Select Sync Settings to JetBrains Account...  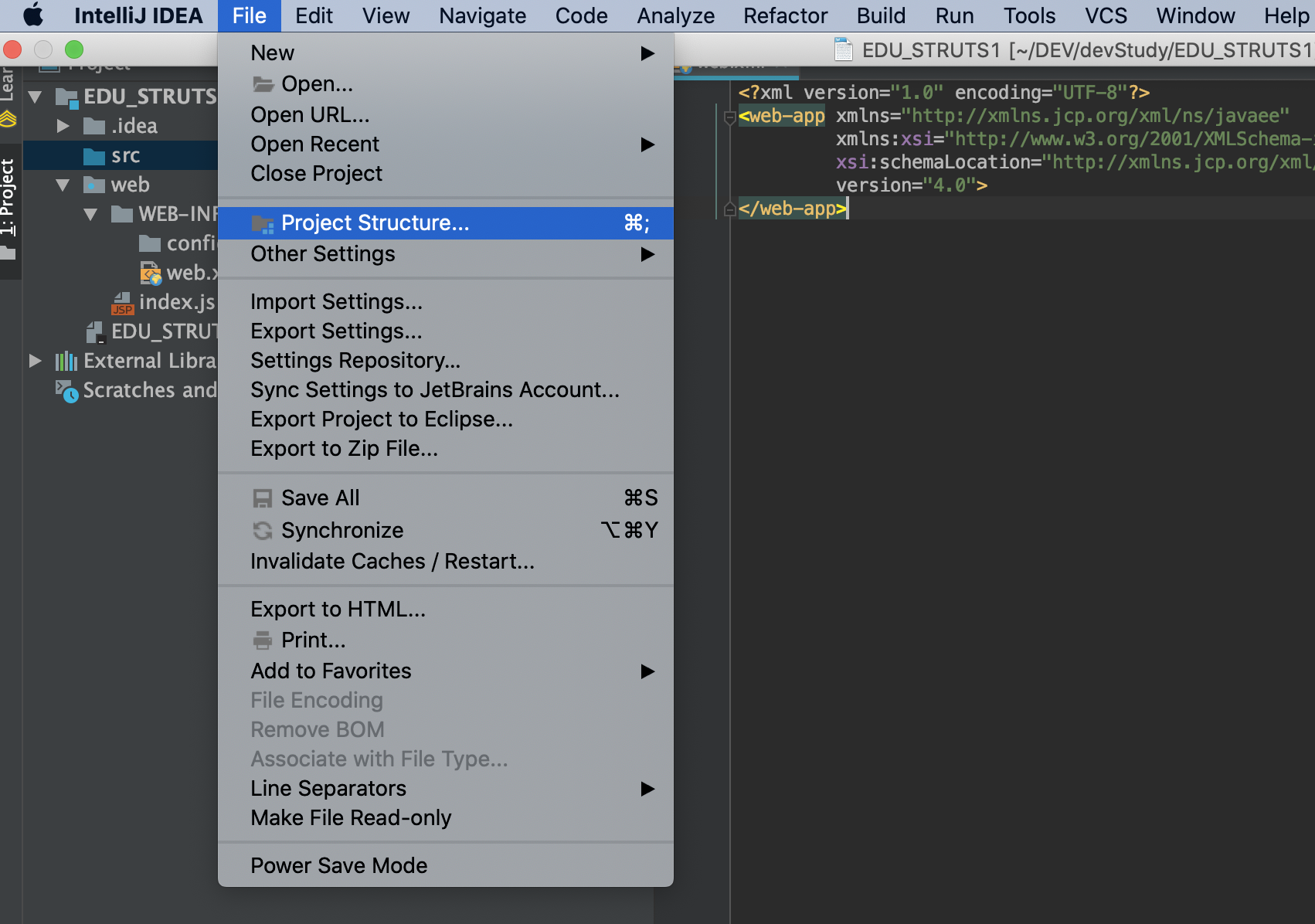(x=446, y=390)
